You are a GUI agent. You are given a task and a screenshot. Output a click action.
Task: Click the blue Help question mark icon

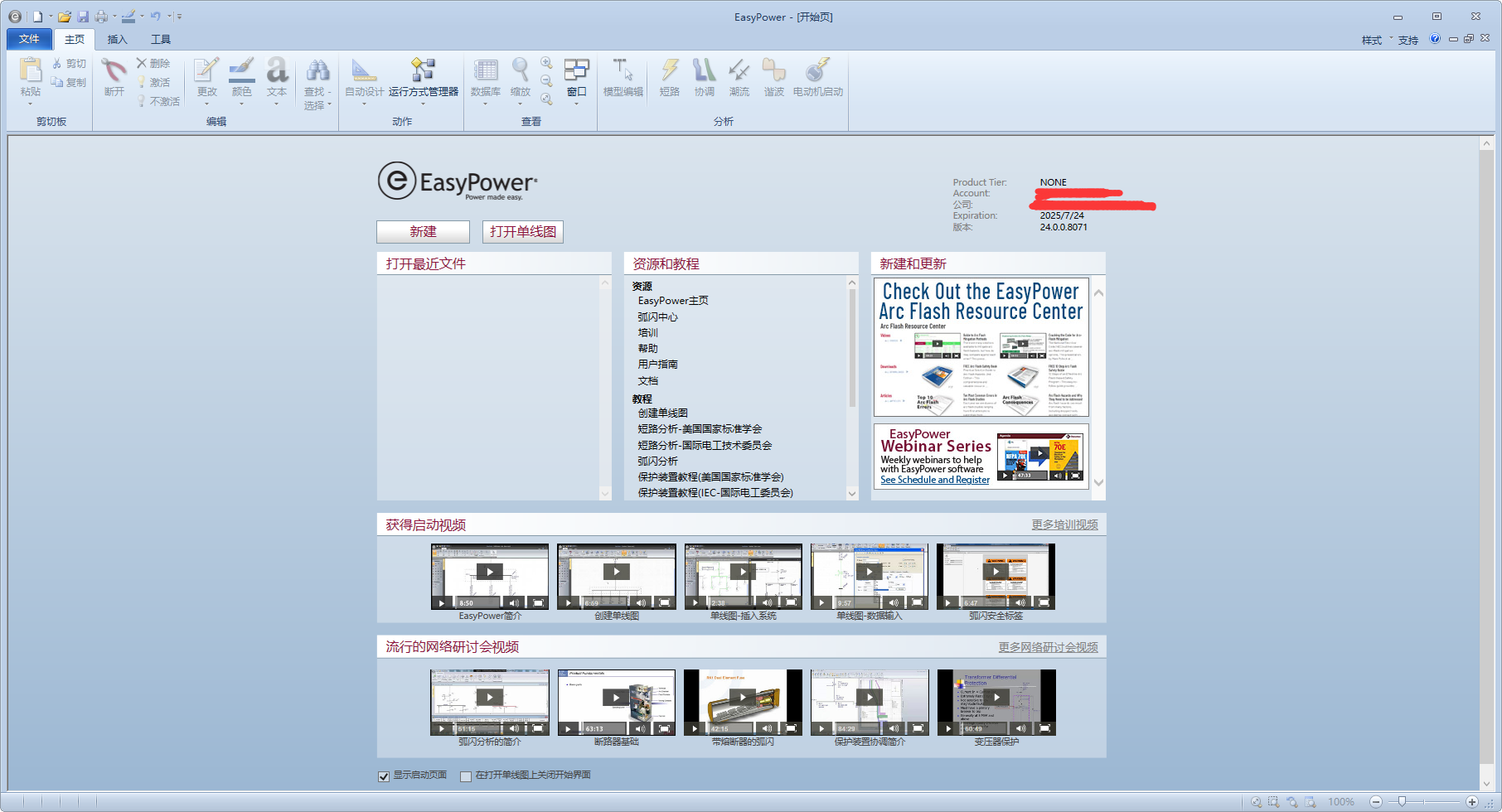(x=1435, y=39)
